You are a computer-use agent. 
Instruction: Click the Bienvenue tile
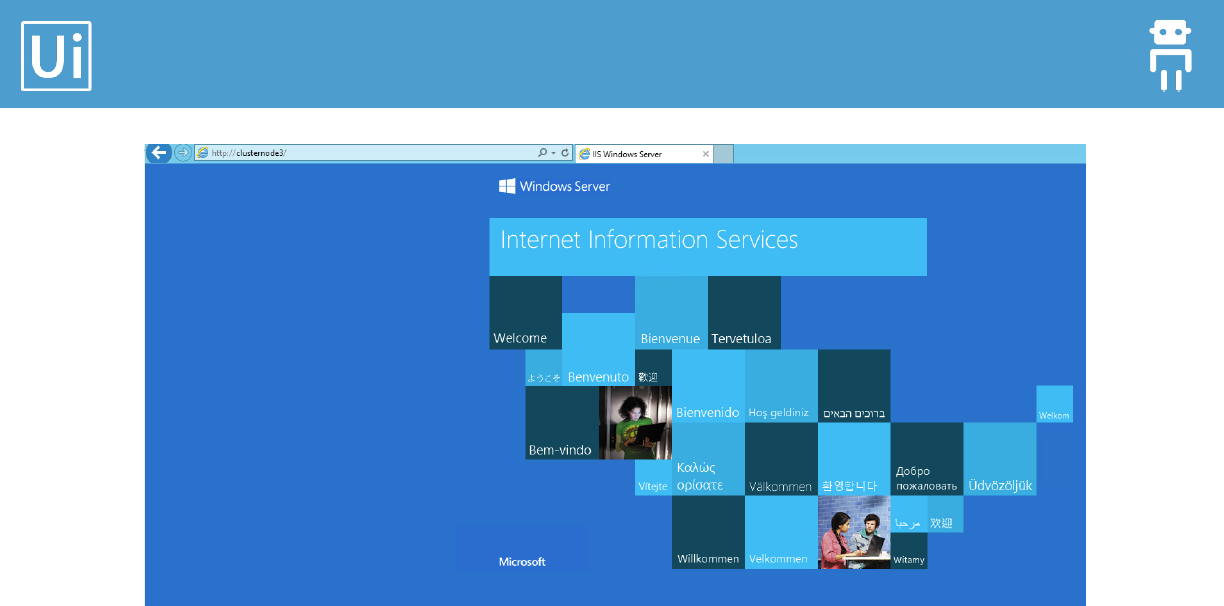pyautogui.click(x=671, y=313)
